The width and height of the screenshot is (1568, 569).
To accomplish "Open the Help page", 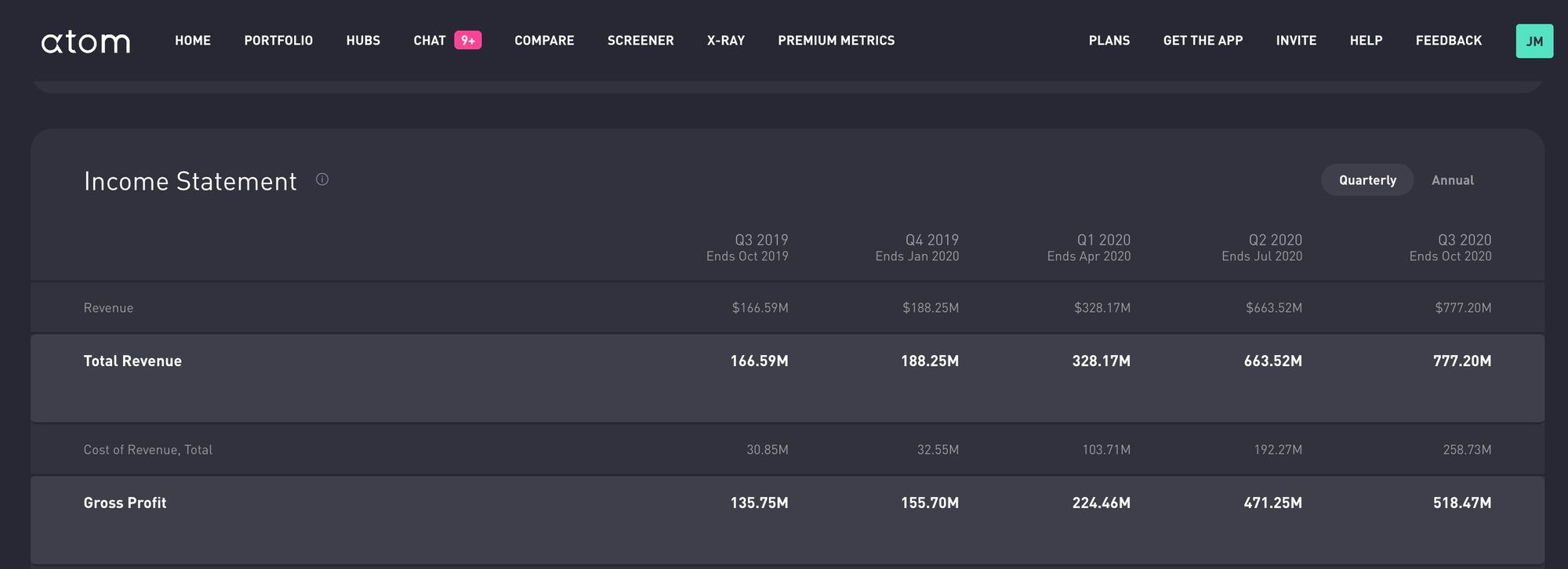I will [1366, 41].
